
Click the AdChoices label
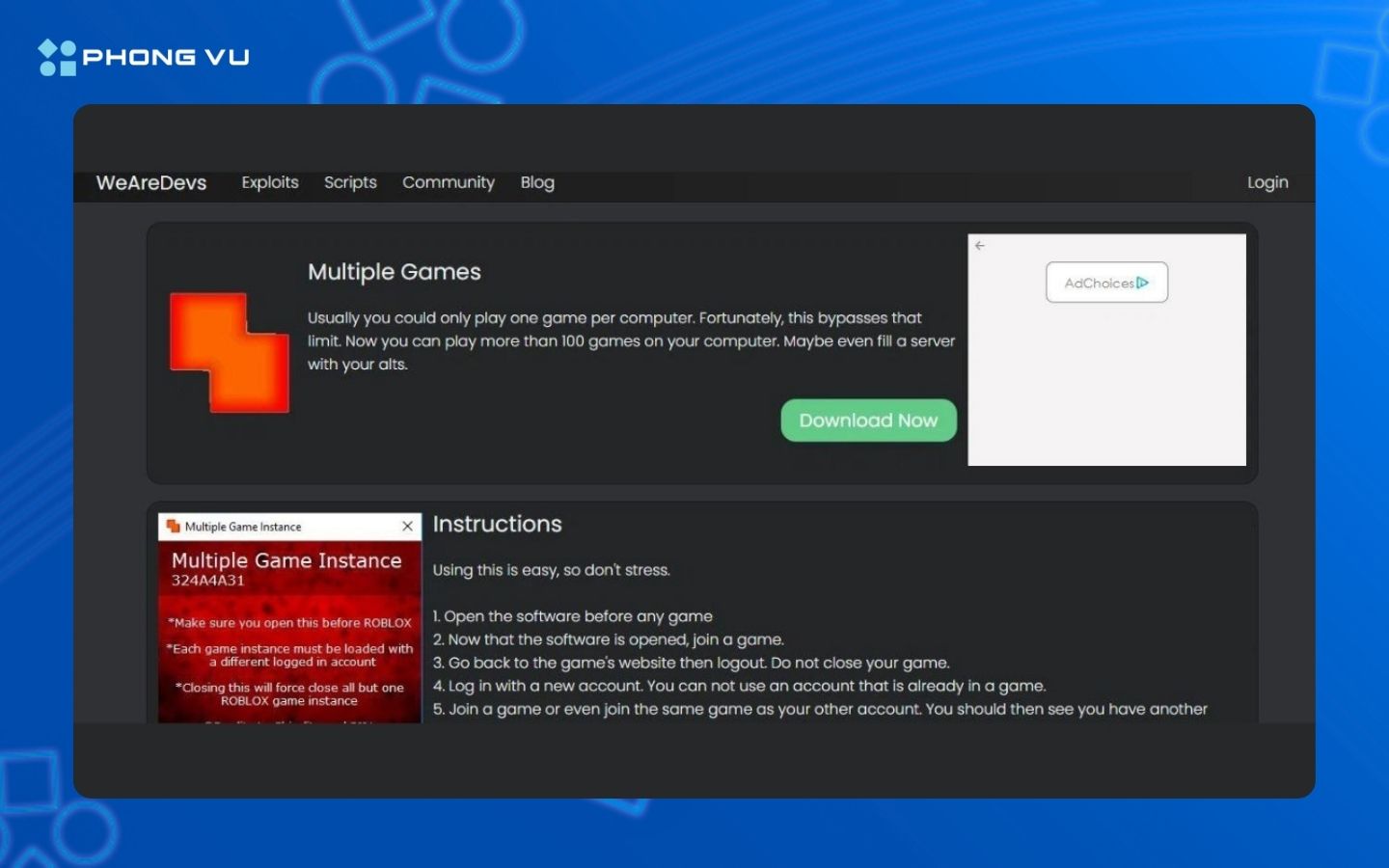click(1099, 283)
